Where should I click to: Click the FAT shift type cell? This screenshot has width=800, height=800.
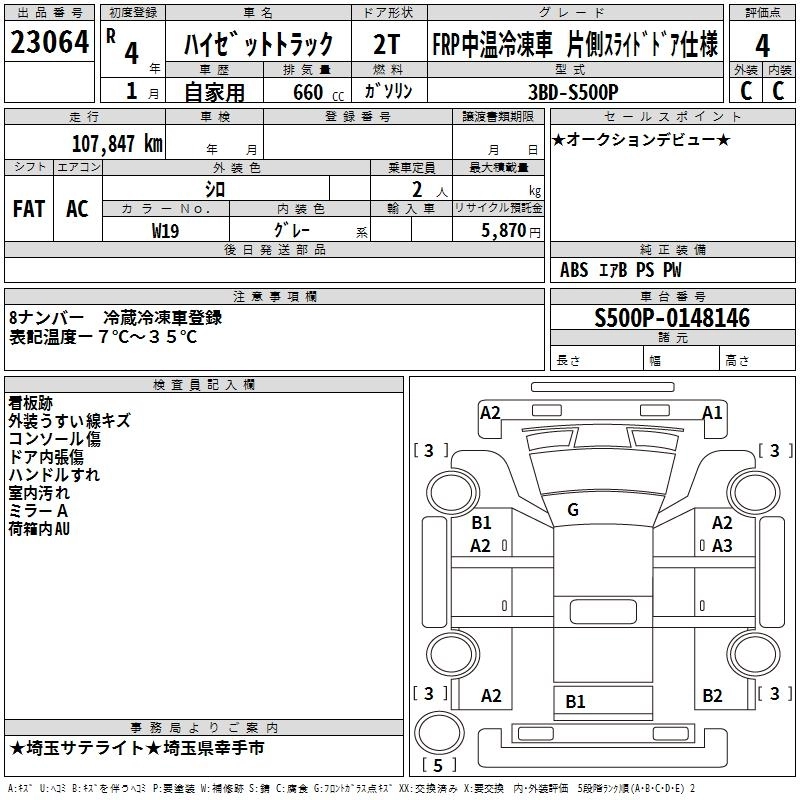coord(29,208)
